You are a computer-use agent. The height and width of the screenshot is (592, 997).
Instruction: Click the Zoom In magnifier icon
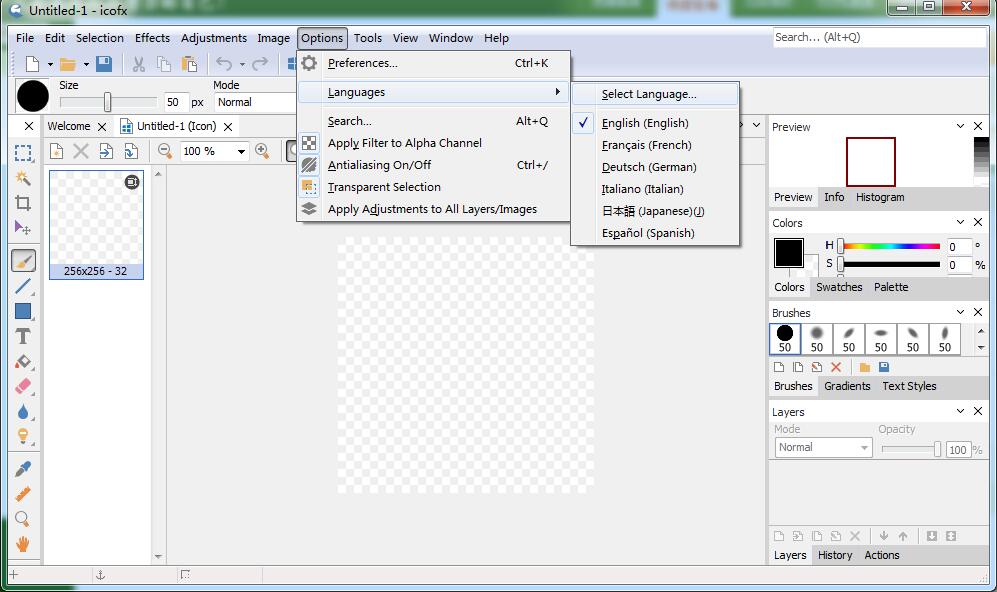262,151
